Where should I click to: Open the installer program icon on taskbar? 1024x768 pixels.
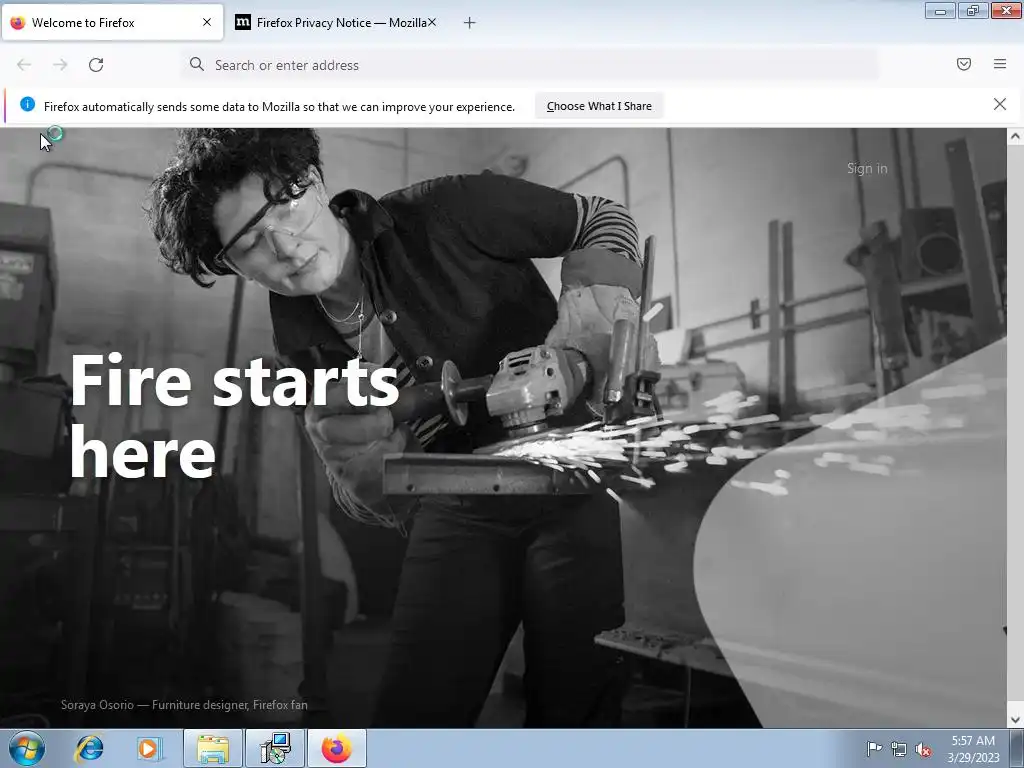(x=275, y=748)
